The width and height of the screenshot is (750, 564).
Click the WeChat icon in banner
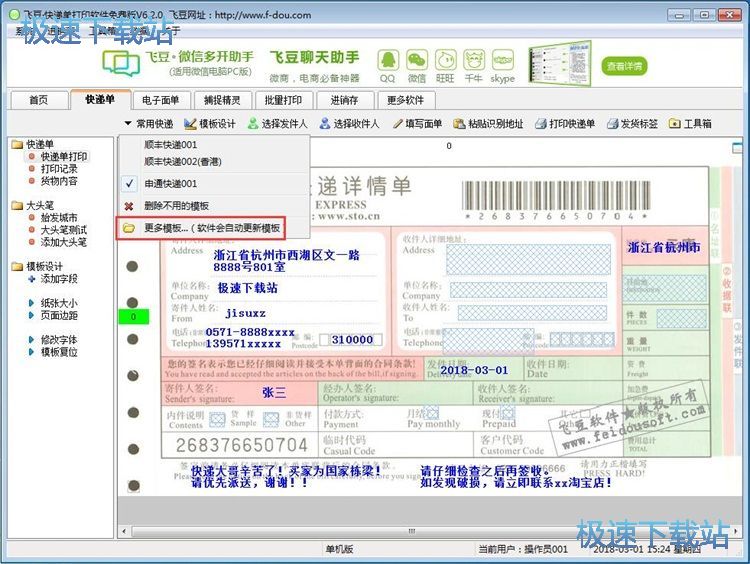click(417, 60)
